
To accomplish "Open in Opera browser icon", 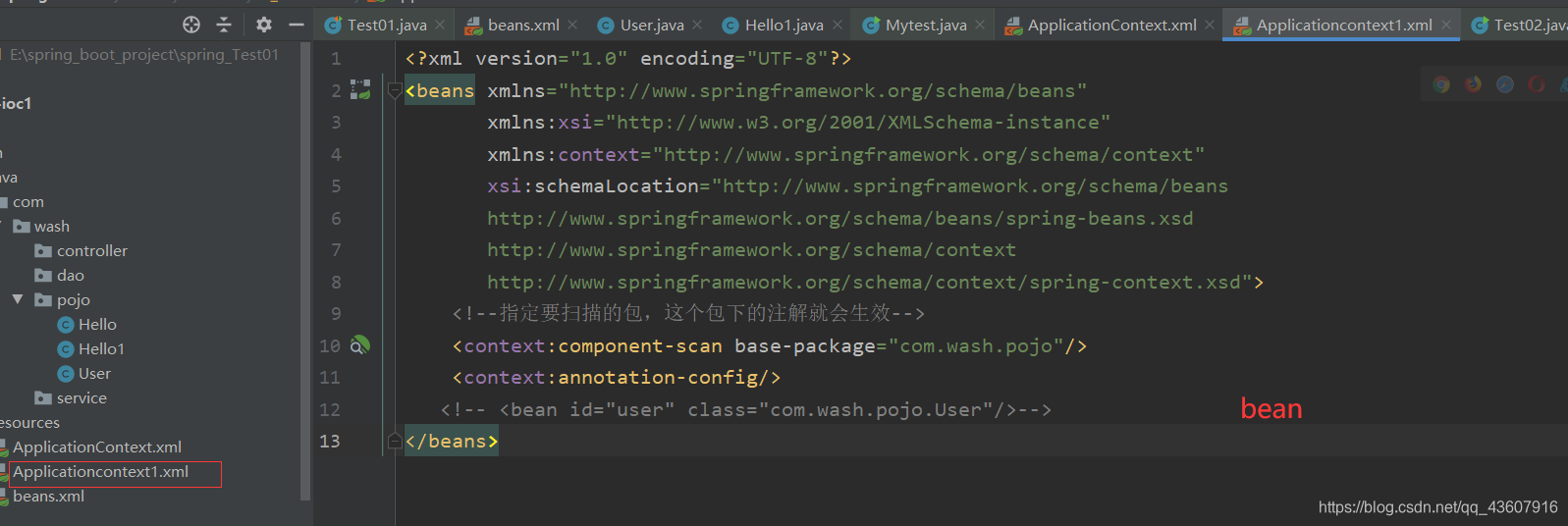I will tap(1537, 84).
